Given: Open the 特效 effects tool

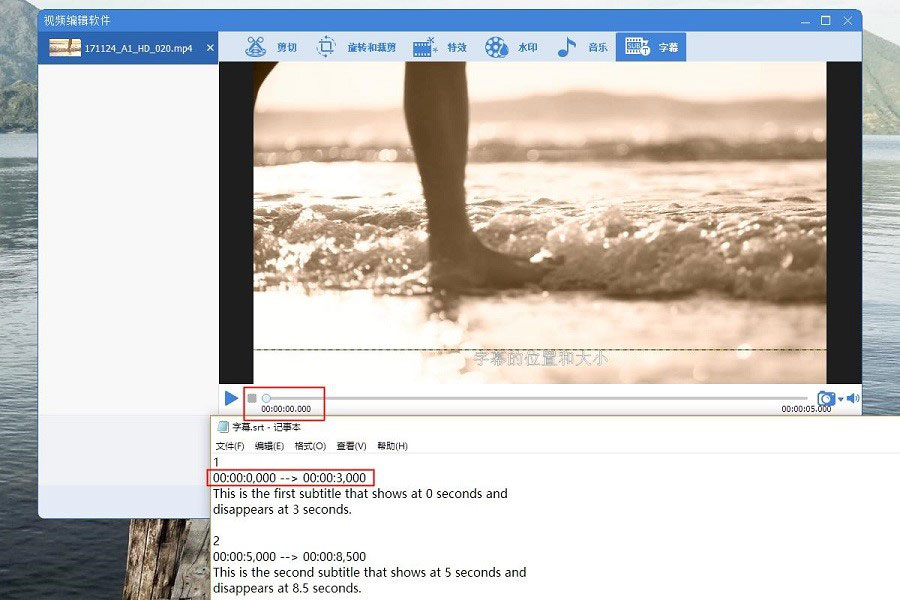Looking at the screenshot, I should pos(440,47).
